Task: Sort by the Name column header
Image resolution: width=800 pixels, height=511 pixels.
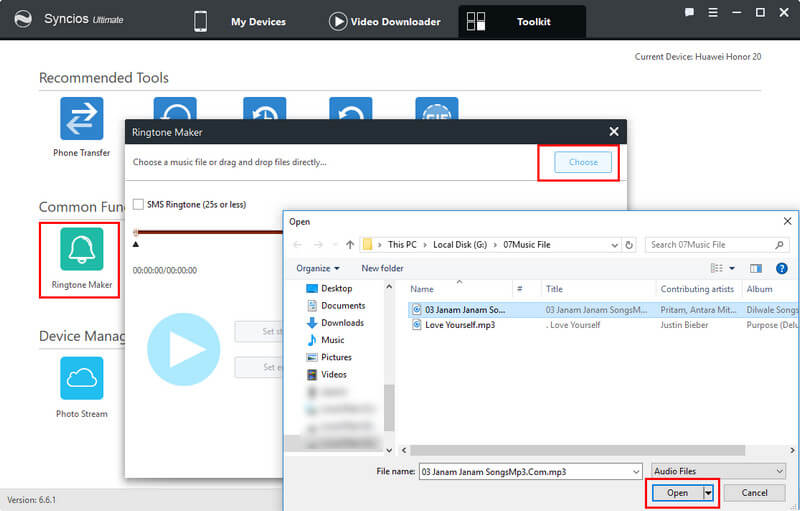Action: (x=422, y=289)
